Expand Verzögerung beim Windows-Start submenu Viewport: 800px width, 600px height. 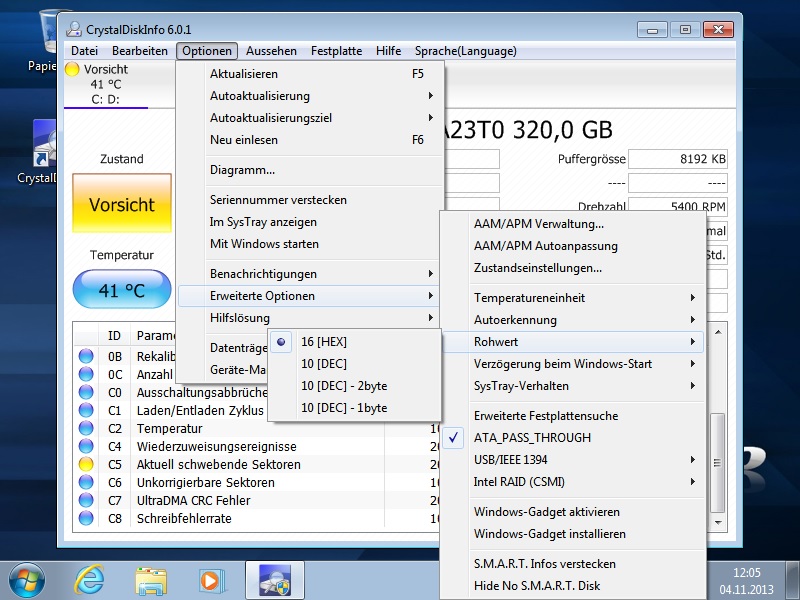tap(573, 364)
